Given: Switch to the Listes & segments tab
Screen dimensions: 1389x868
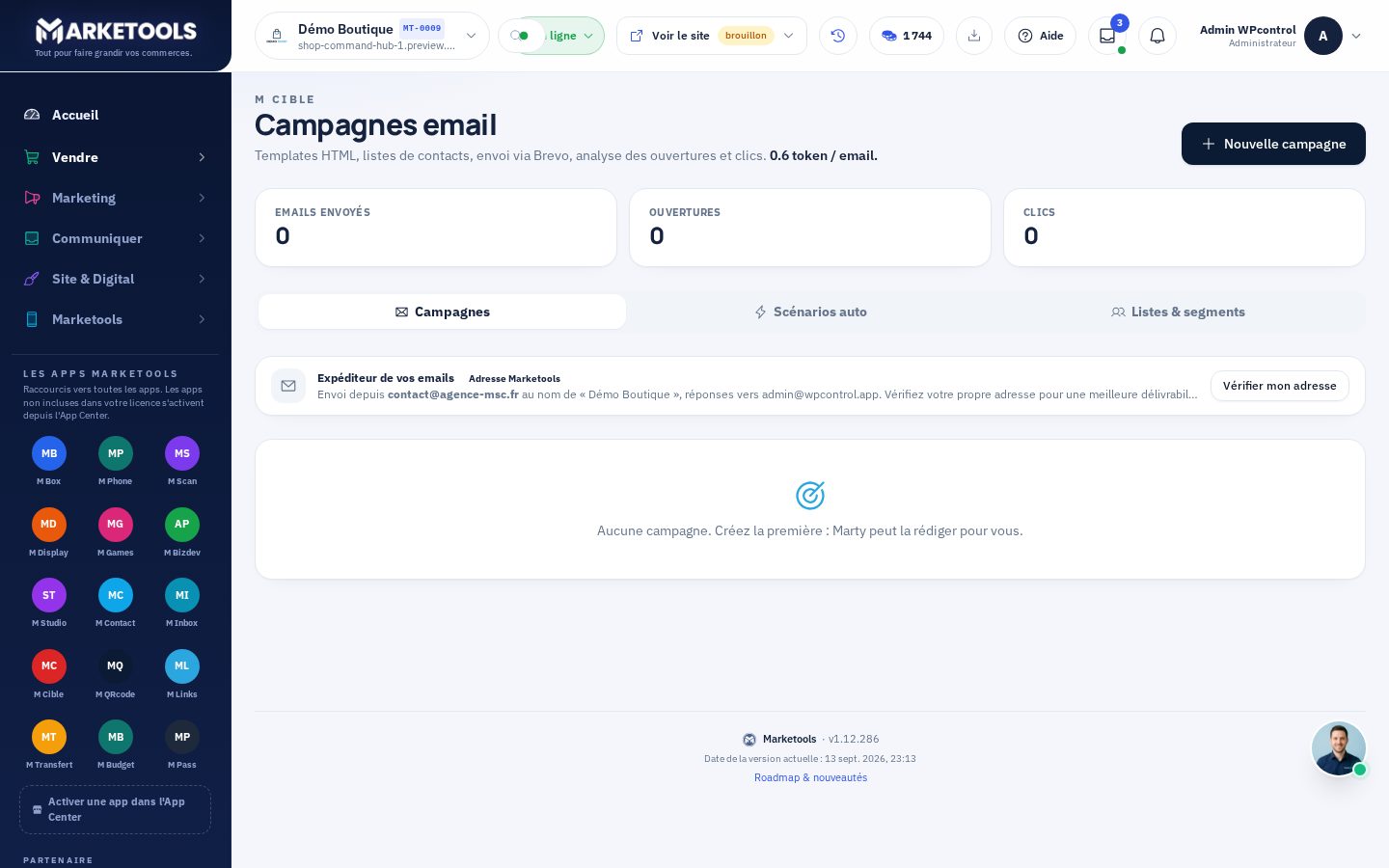Looking at the screenshot, I should (1178, 312).
